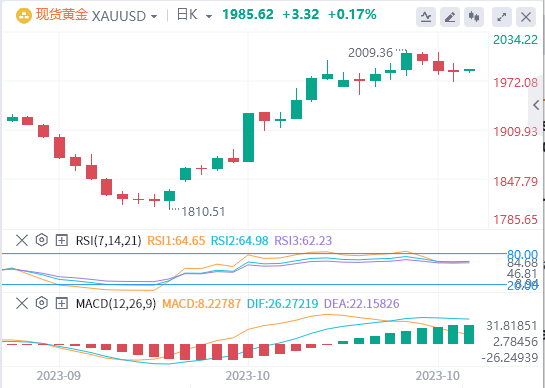Click the MACD(12,26,9) label
This screenshot has height=388, width=545.
point(116,304)
